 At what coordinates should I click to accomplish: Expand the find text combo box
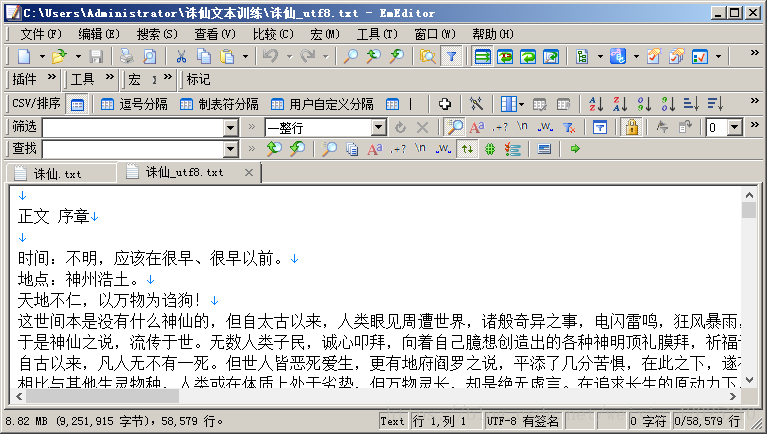(230, 149)
